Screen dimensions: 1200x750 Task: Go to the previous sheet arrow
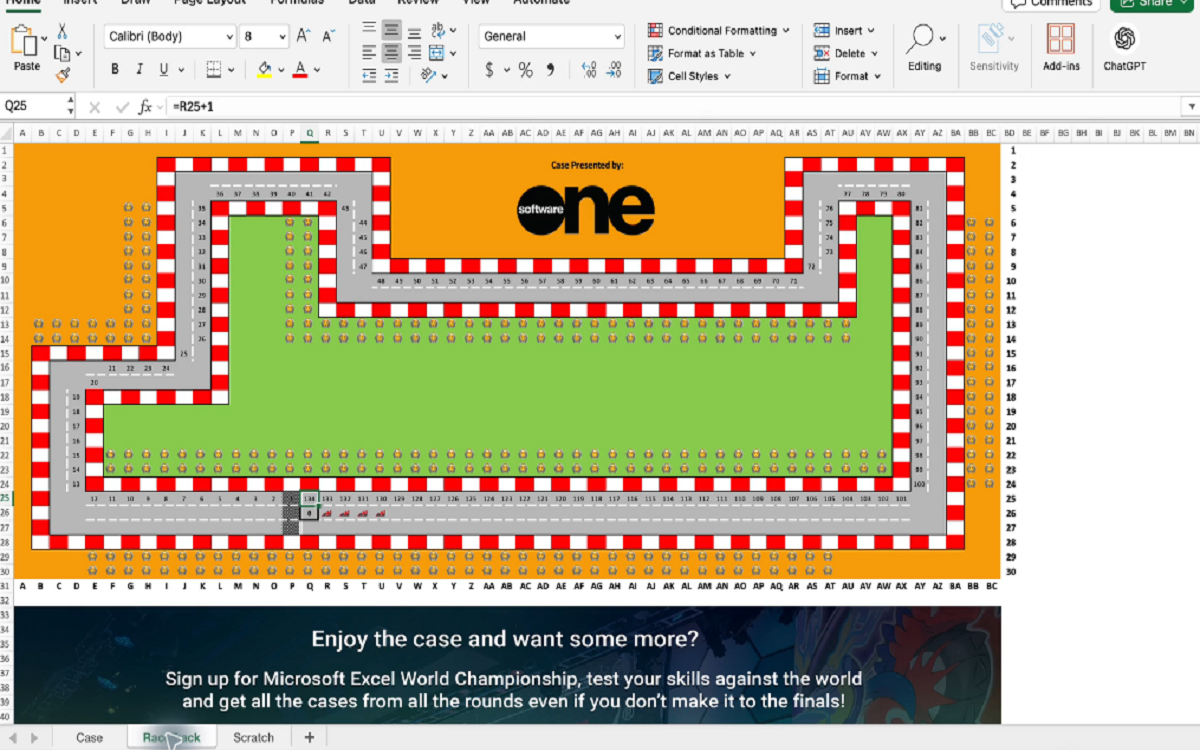pos(13,738)
